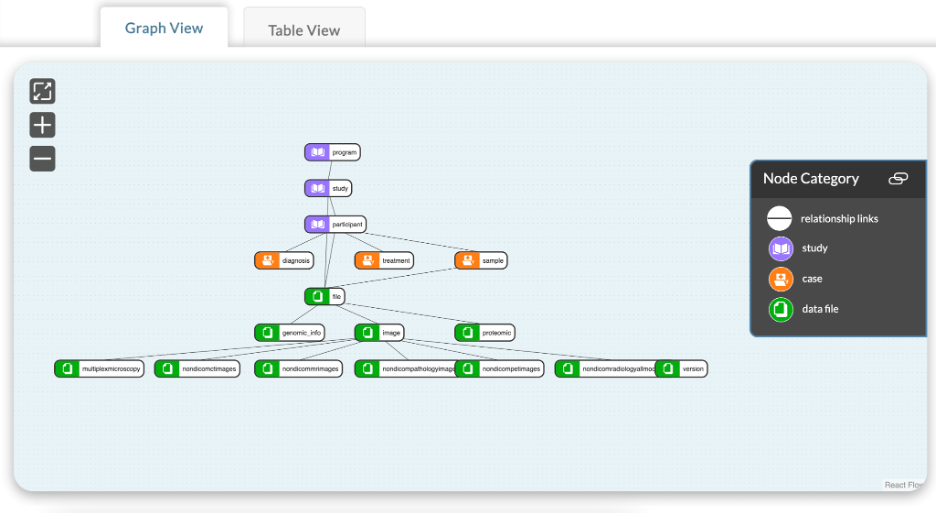Click the green icon on version node
The image size is (936, 514).
point(668,368)
